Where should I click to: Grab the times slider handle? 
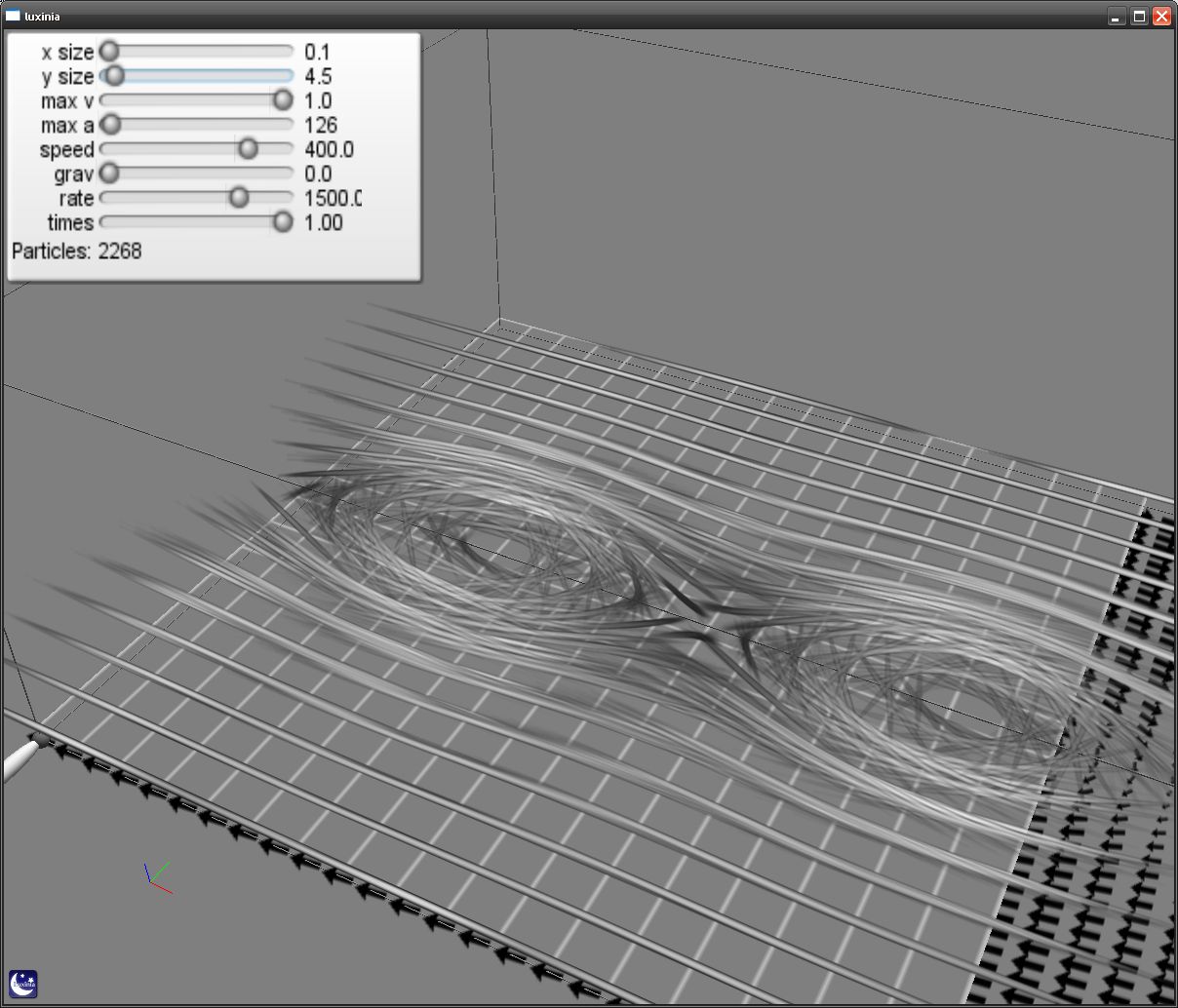point(282,222)
